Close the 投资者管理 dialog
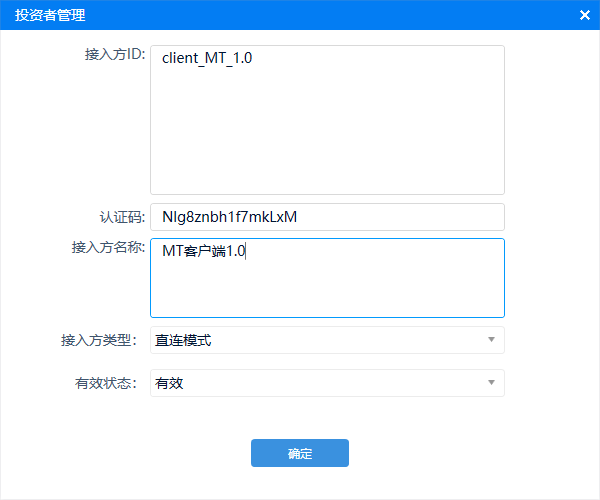The height and width of the screenshot is (500, 600). (x=584, y=15)
